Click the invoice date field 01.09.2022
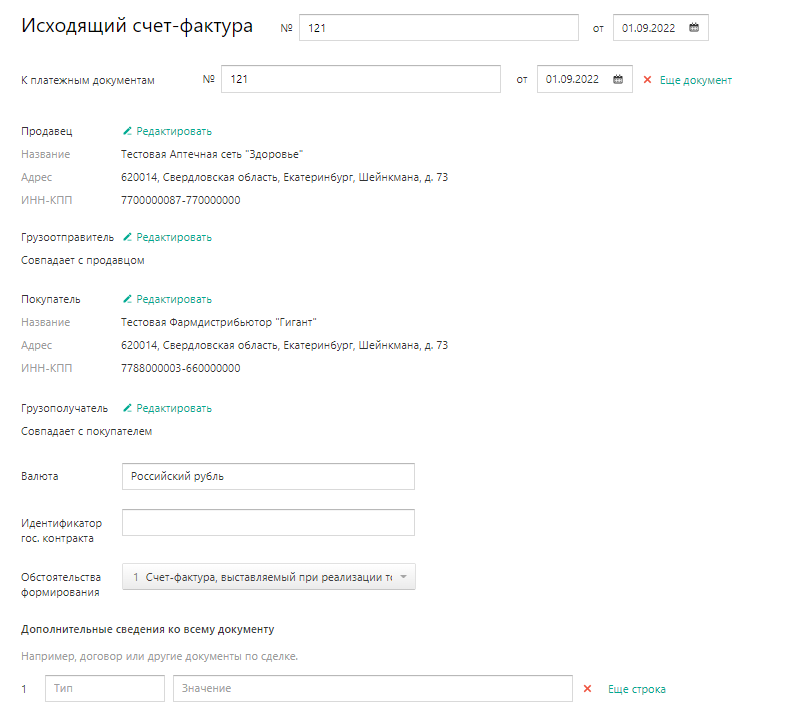Screen dimensions: 800x720 click(x=648, y=28)
